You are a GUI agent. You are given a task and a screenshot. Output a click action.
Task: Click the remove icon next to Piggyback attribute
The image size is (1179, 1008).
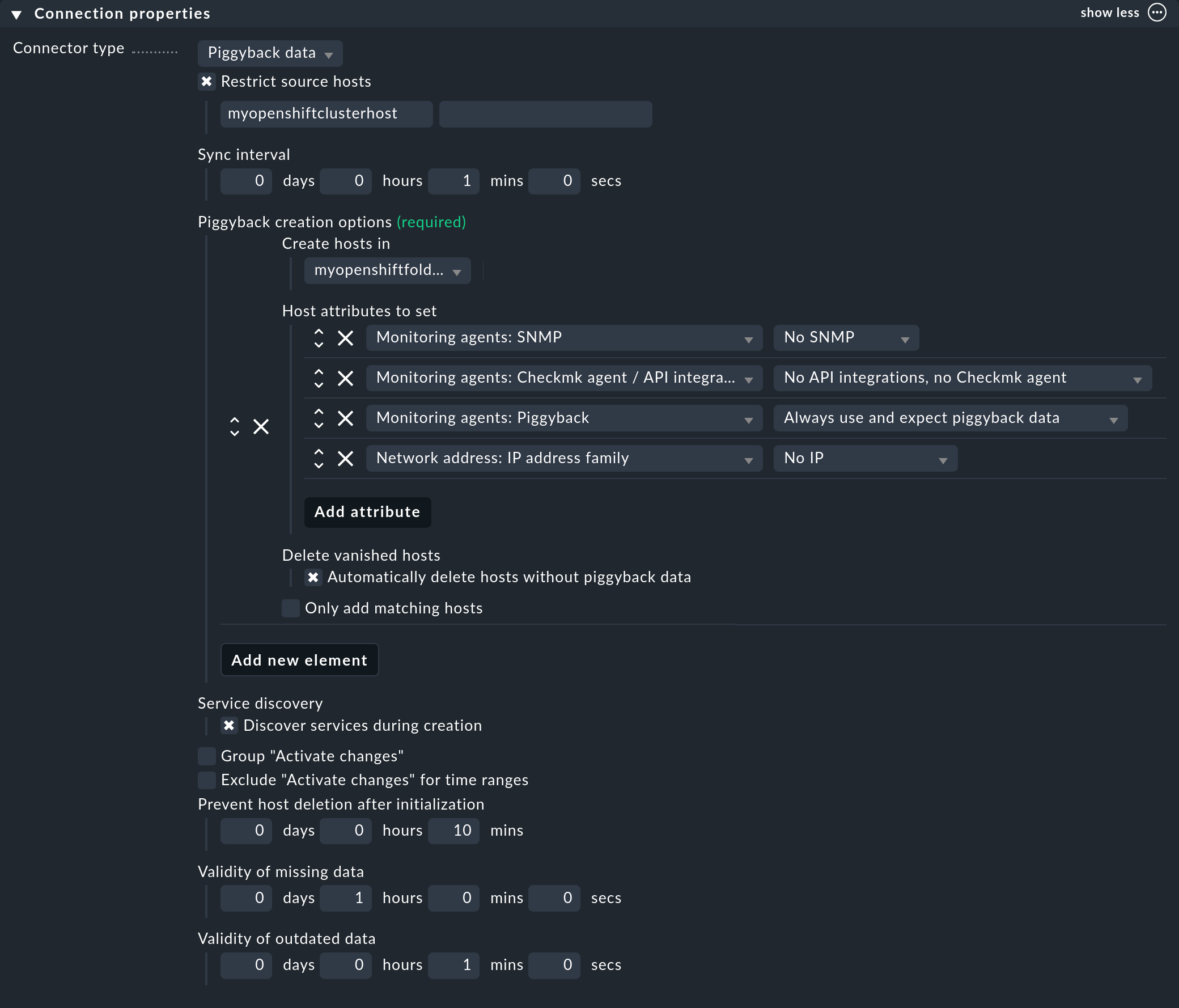pyautogui.click(x=346, y=418)
